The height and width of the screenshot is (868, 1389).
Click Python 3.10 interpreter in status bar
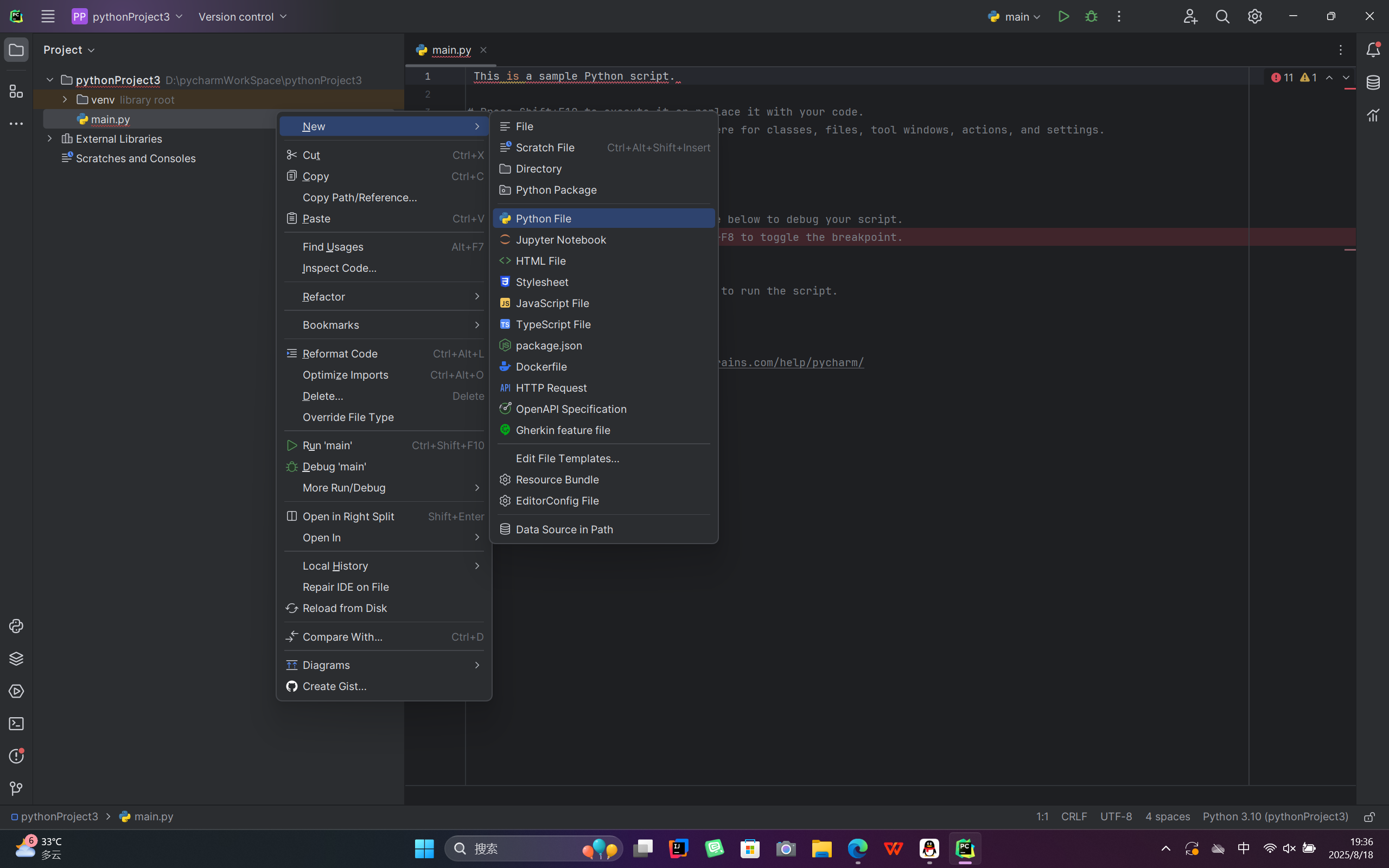(x=1276, y=816)
